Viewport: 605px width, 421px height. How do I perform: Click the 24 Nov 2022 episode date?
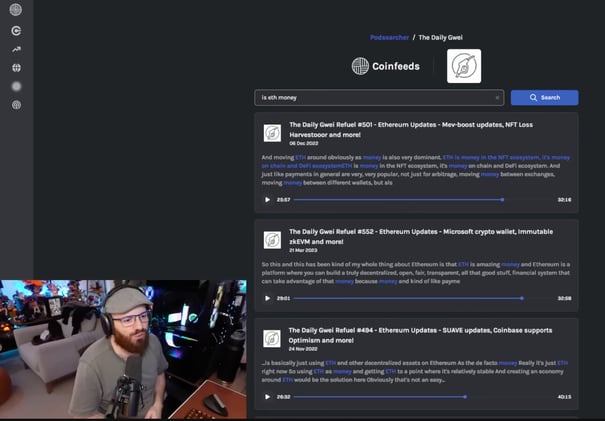point(303,349)
